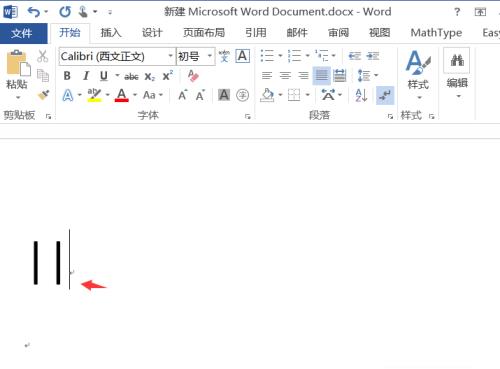Toggle Show/Hide paragraph marks
The height and width of the screenshot is (369, 500).
click(385, 95)
